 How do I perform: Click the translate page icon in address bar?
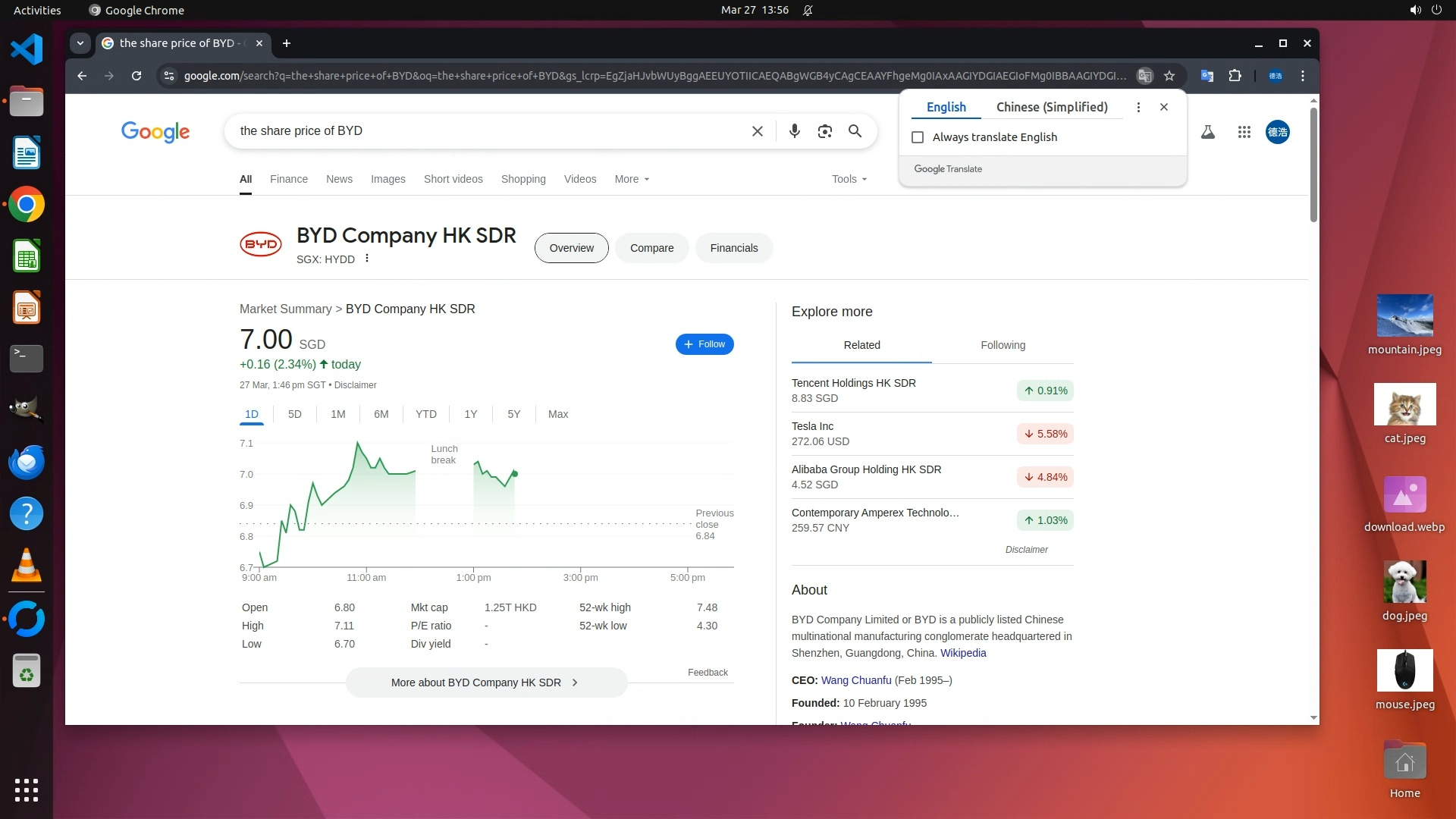tap(1145, 76)
